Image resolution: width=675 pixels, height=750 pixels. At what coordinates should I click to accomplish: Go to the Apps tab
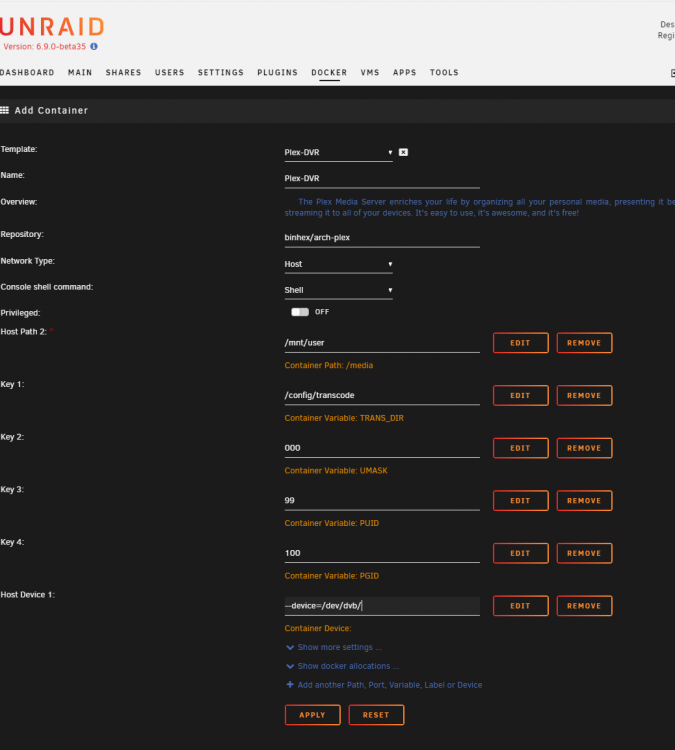405,73
